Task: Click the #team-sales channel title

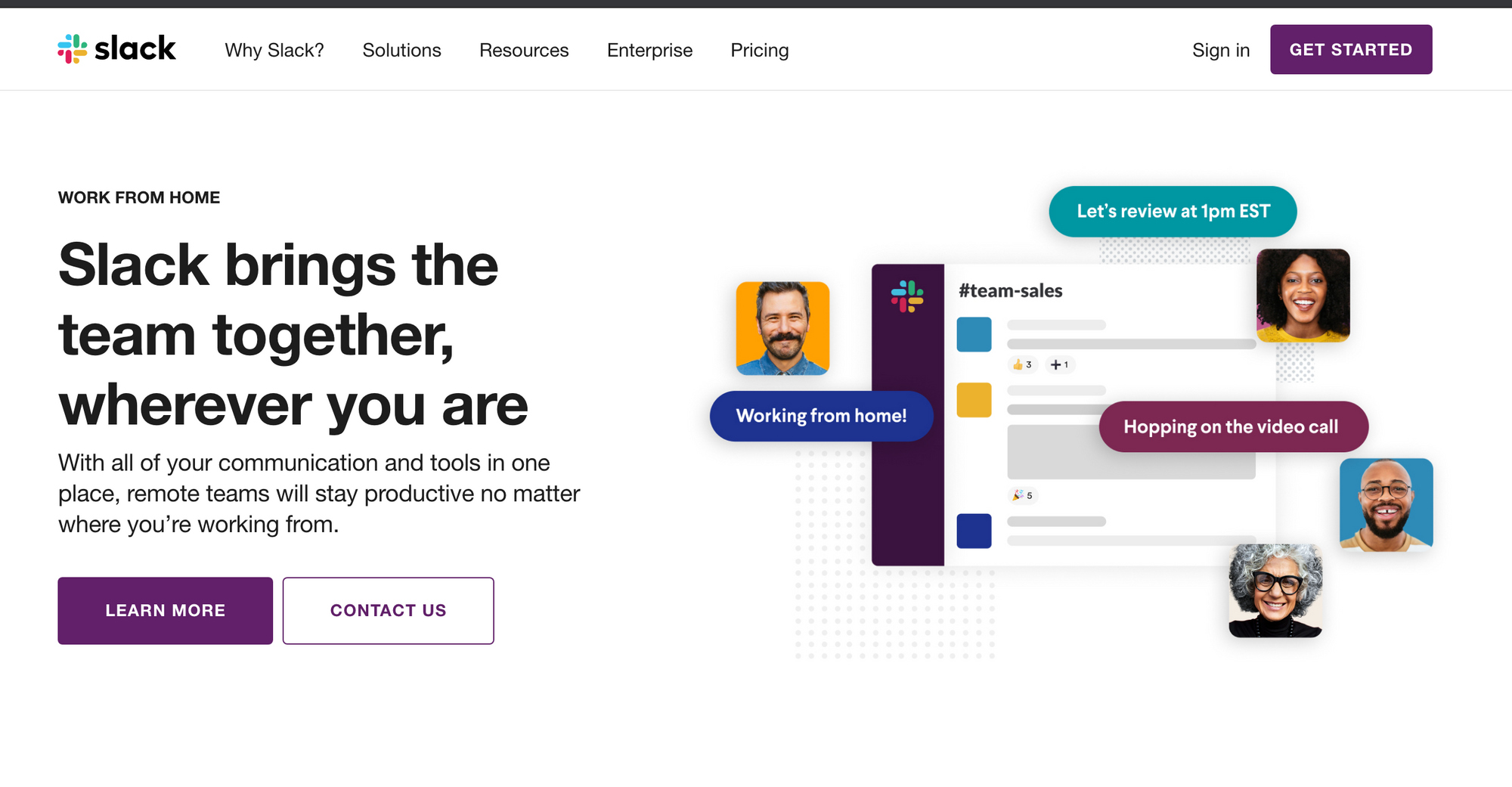Action: pos(1011,291)
